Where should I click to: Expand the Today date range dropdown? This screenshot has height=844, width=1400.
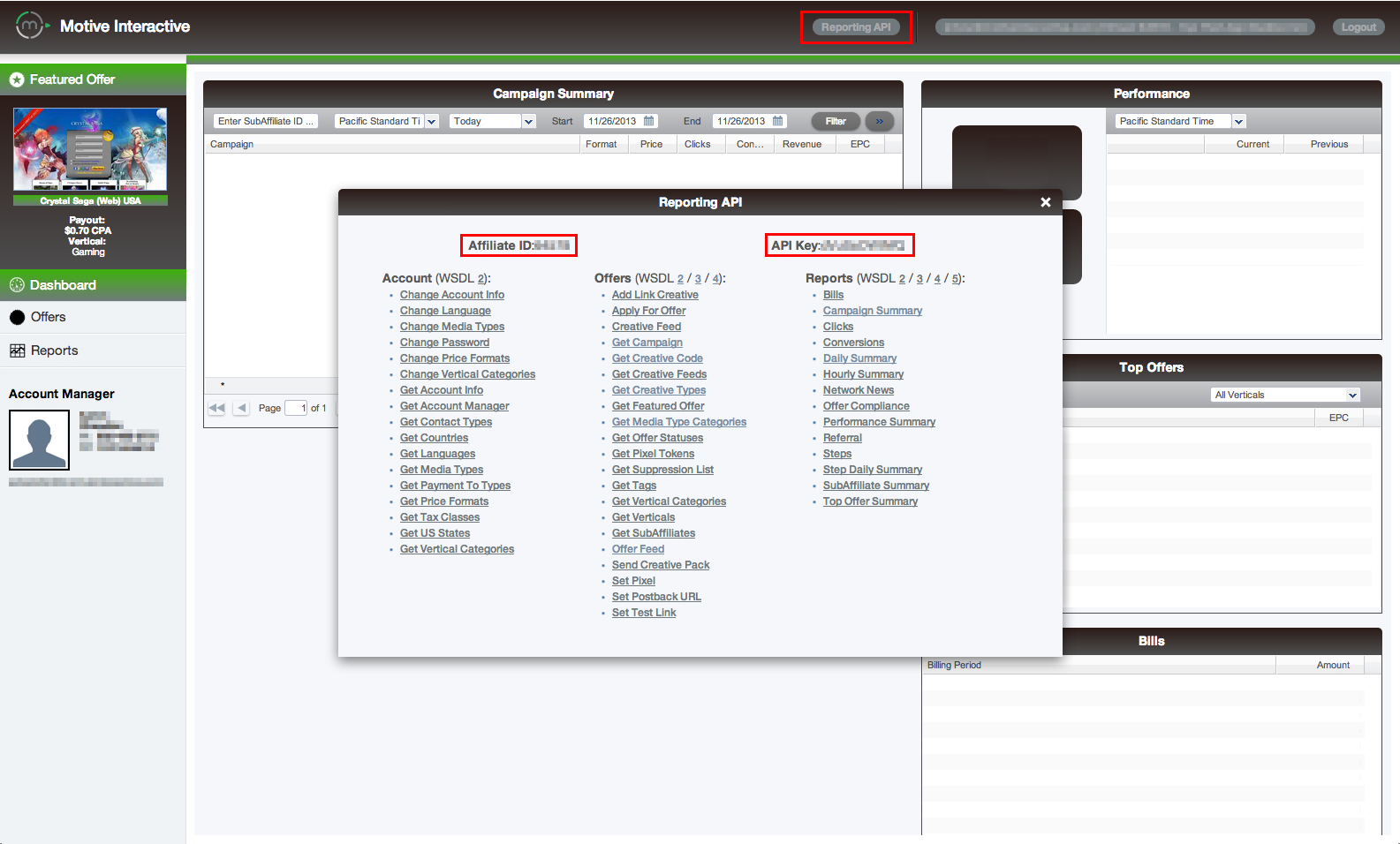click(x=528, y=122)
